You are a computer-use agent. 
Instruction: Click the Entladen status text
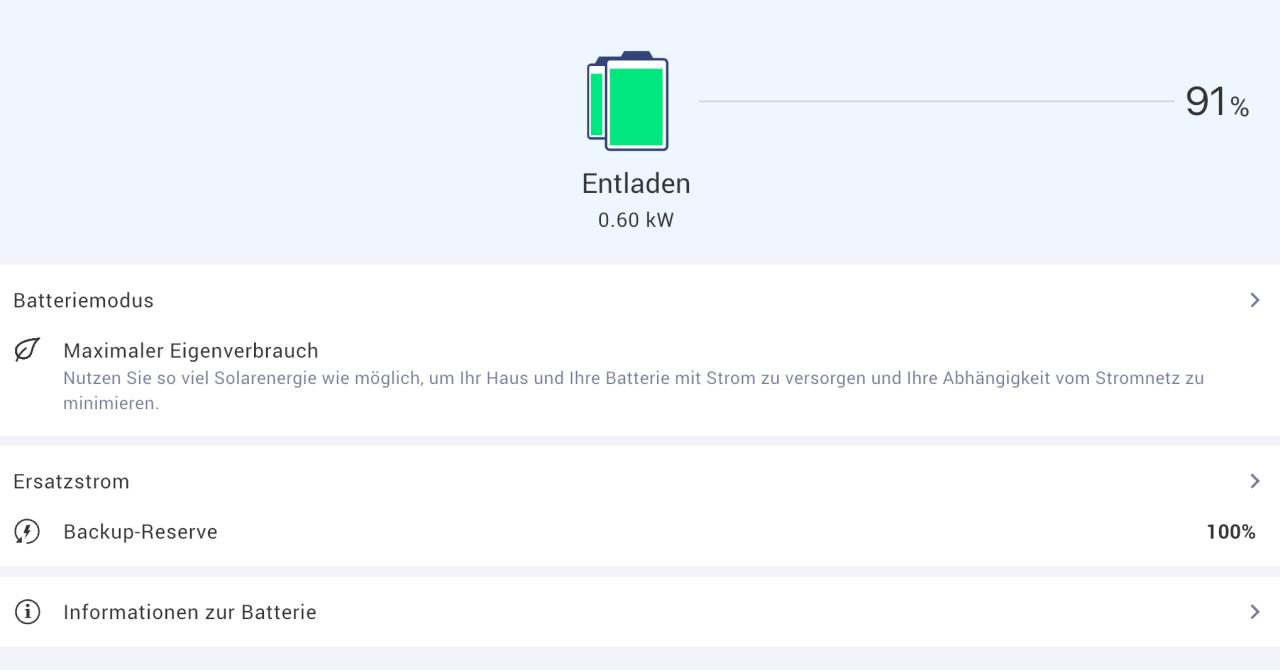pyautogui.click(x=636, y=184)
